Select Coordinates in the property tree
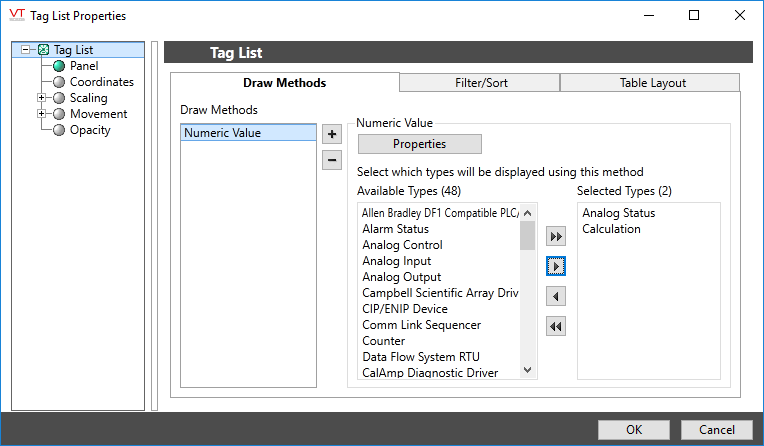Screen dimensions: 764x446 101,82
